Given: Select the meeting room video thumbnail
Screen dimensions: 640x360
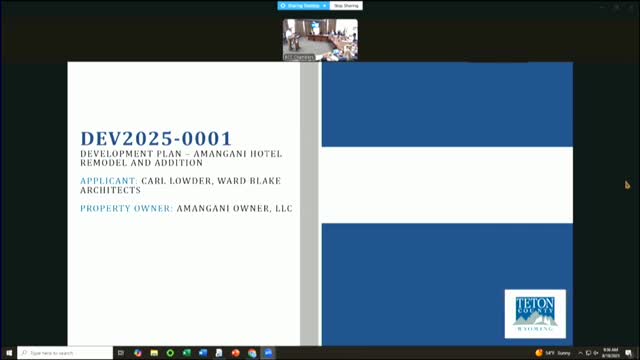Looking at the screenshot, I should [320, 40].
